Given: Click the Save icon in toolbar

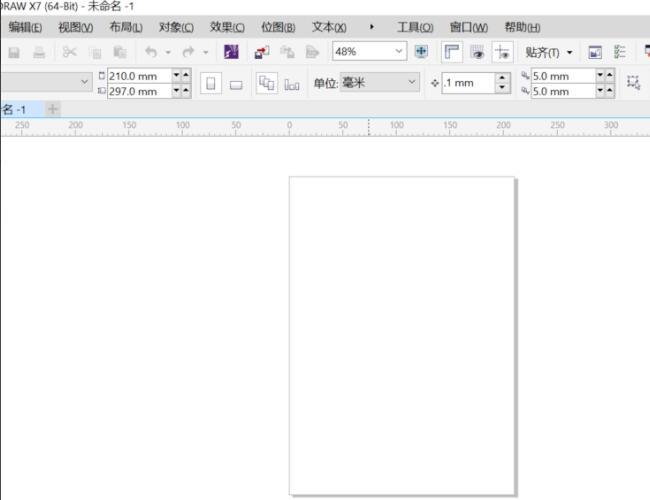Looking at the screenshot, I should (x=14, y=52).
